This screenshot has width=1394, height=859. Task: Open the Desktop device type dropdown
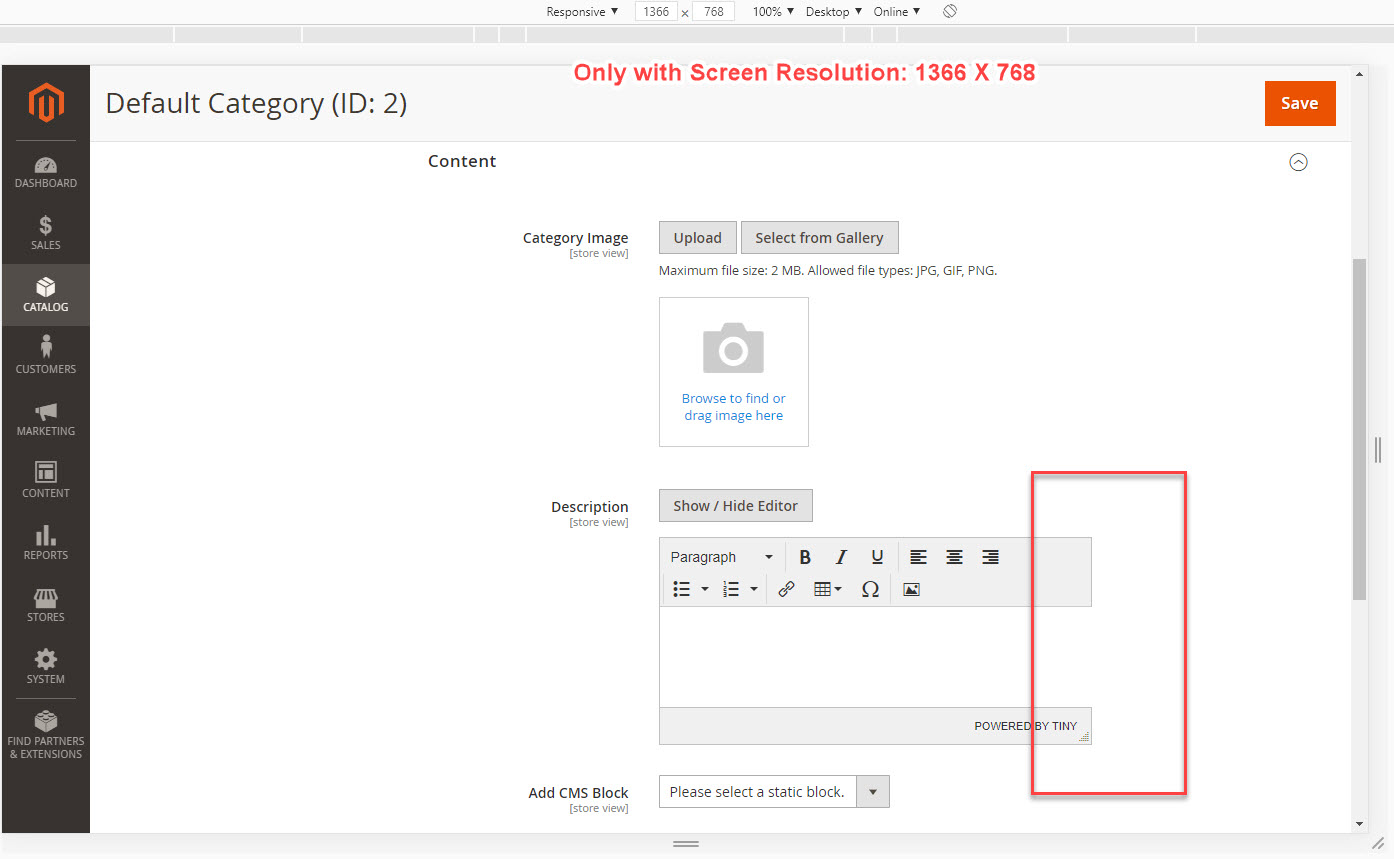tap(833, 12)
